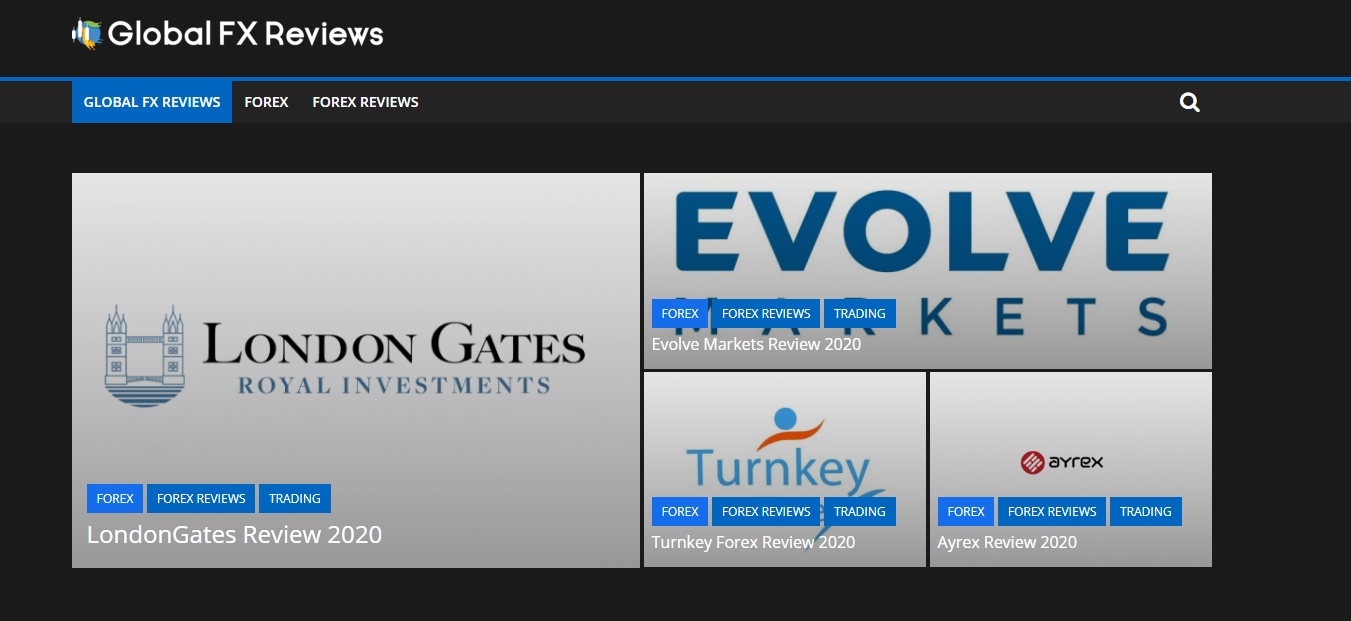Select the GLOBAL FX REVIEWS menu item
This screenshot has height=621, width=1351.
[152, 102]
